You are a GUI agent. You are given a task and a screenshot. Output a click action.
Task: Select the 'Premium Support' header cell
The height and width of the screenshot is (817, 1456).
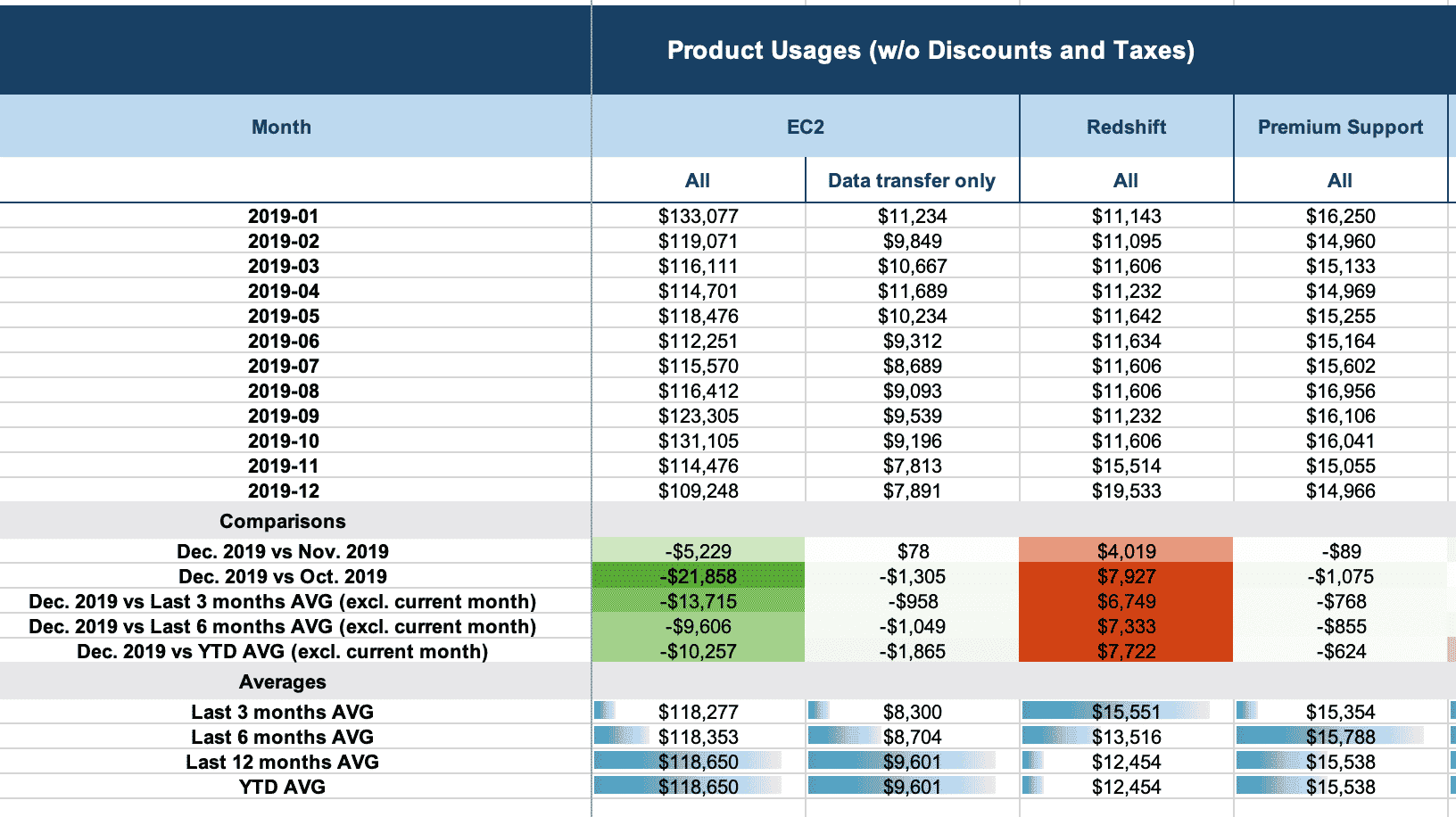click(x=1340, y=127)
